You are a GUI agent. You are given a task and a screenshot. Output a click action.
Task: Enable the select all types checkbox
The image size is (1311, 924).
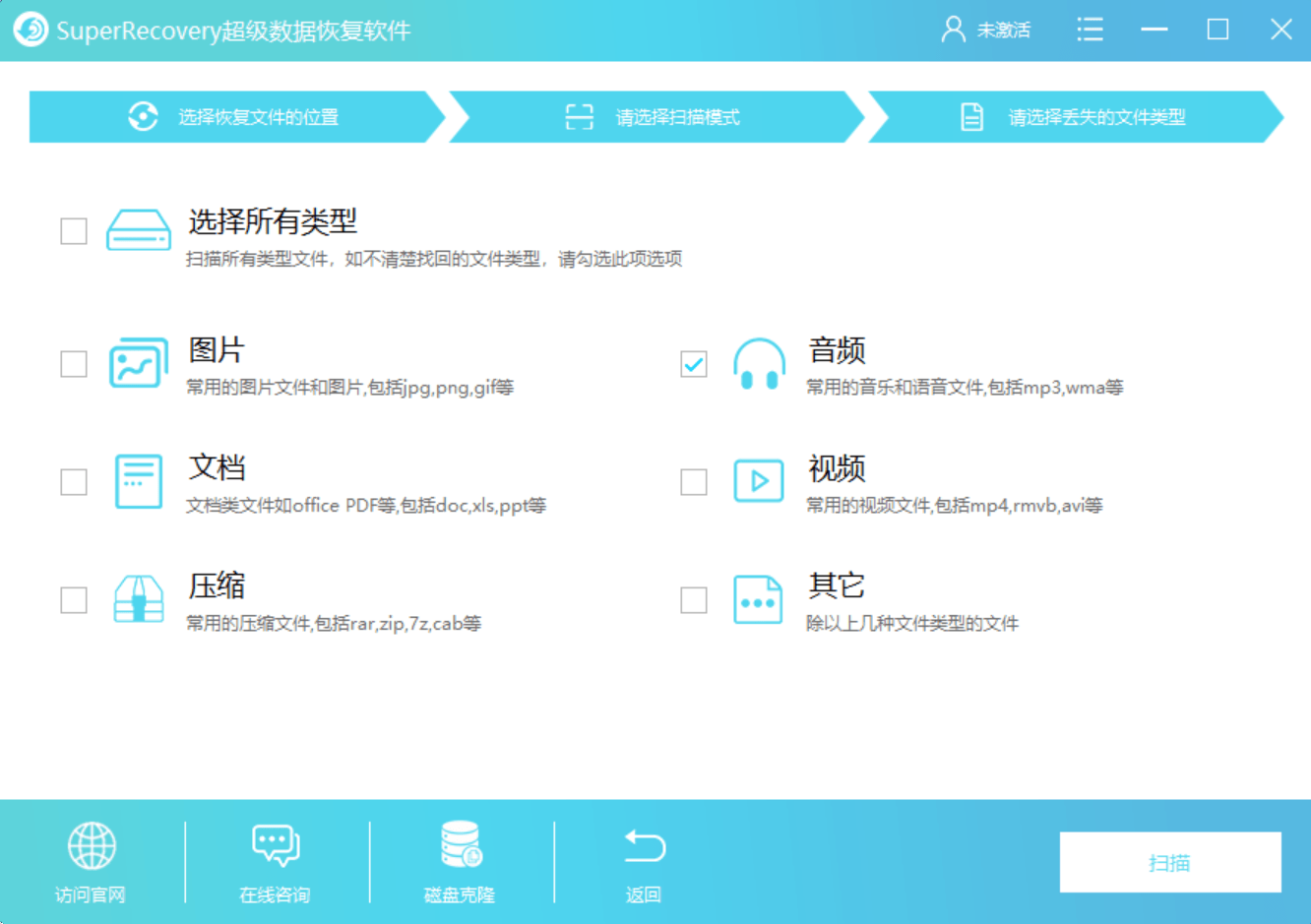pyautogui.click(x=74, y=231)
